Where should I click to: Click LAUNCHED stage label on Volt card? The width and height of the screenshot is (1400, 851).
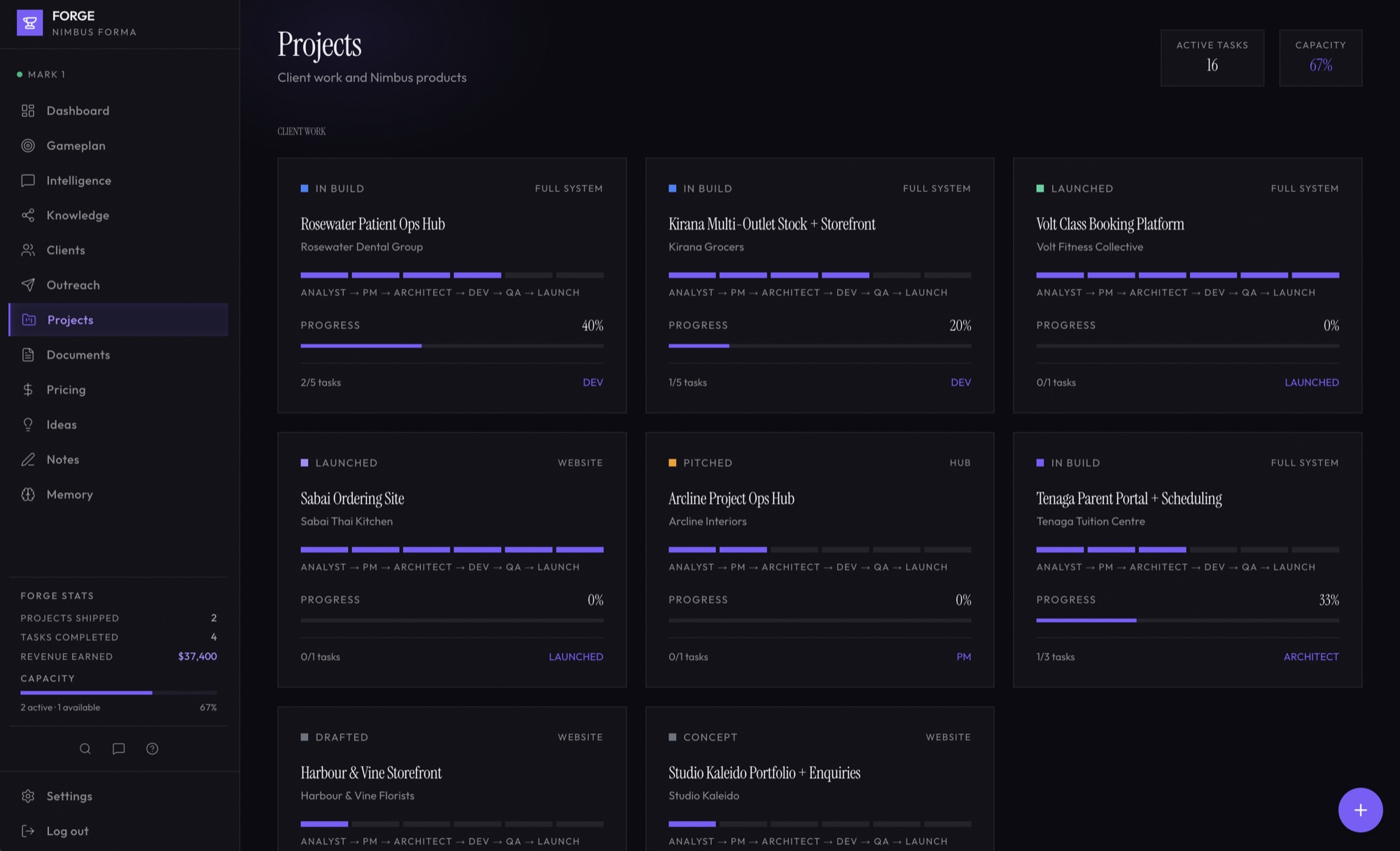click(1312, 382)
